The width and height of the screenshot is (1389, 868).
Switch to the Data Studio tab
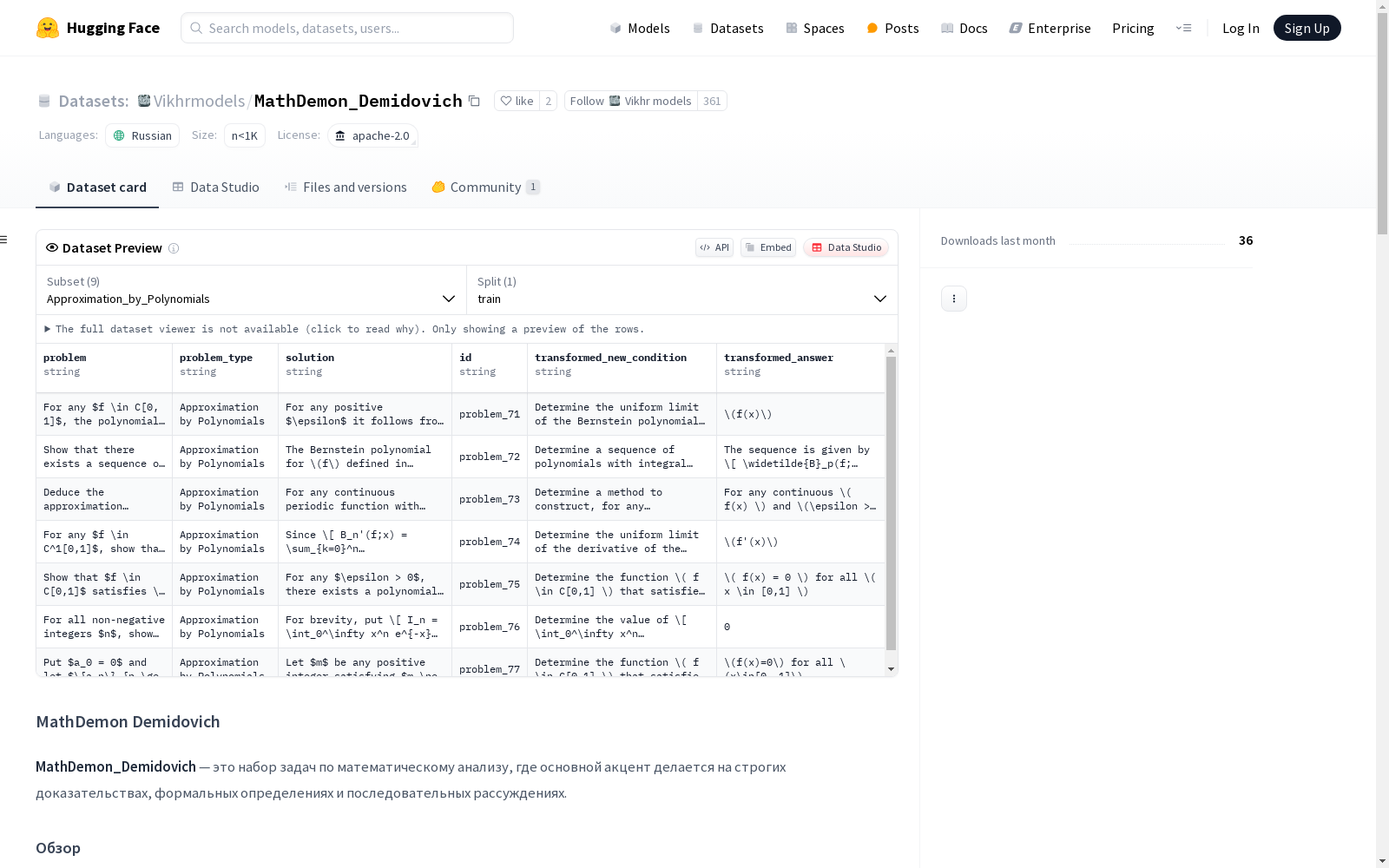pyautogui.click(x=216, y=187)
